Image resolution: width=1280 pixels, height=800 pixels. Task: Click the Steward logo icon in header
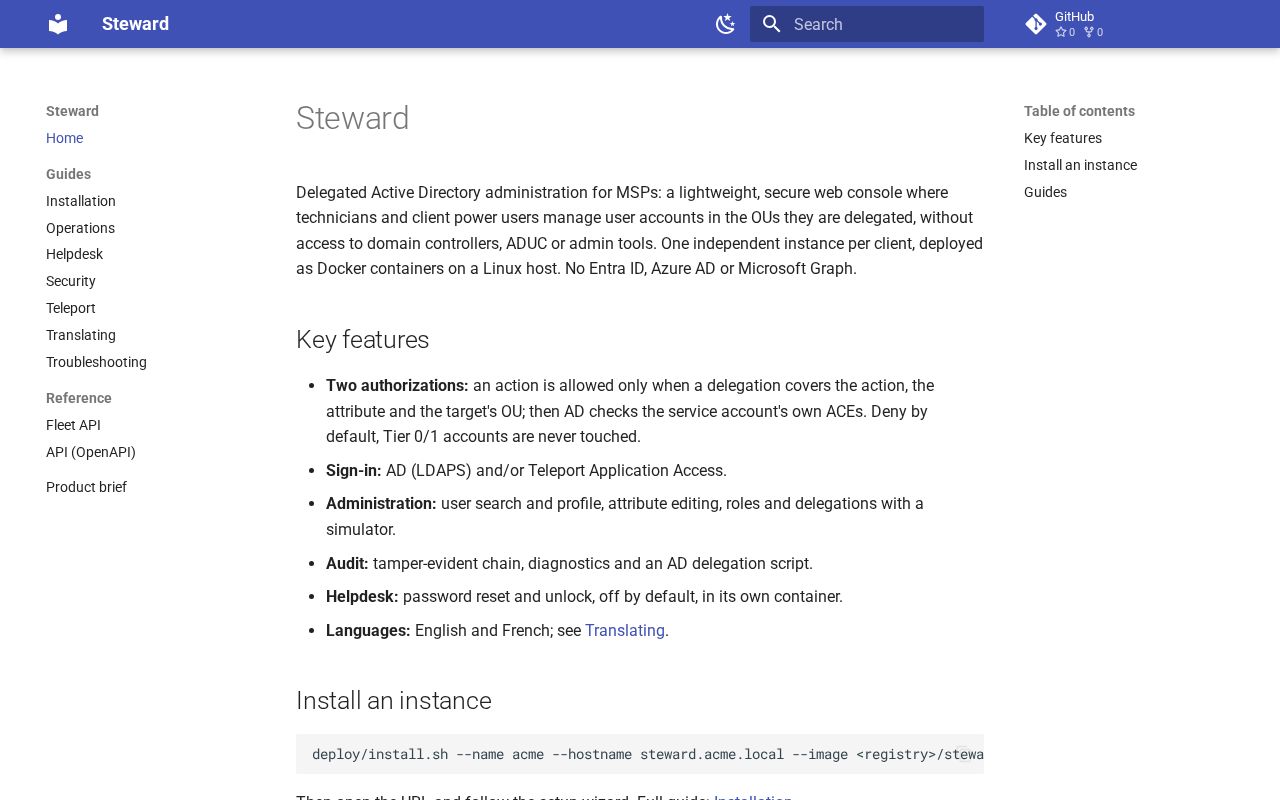[58, 24]
